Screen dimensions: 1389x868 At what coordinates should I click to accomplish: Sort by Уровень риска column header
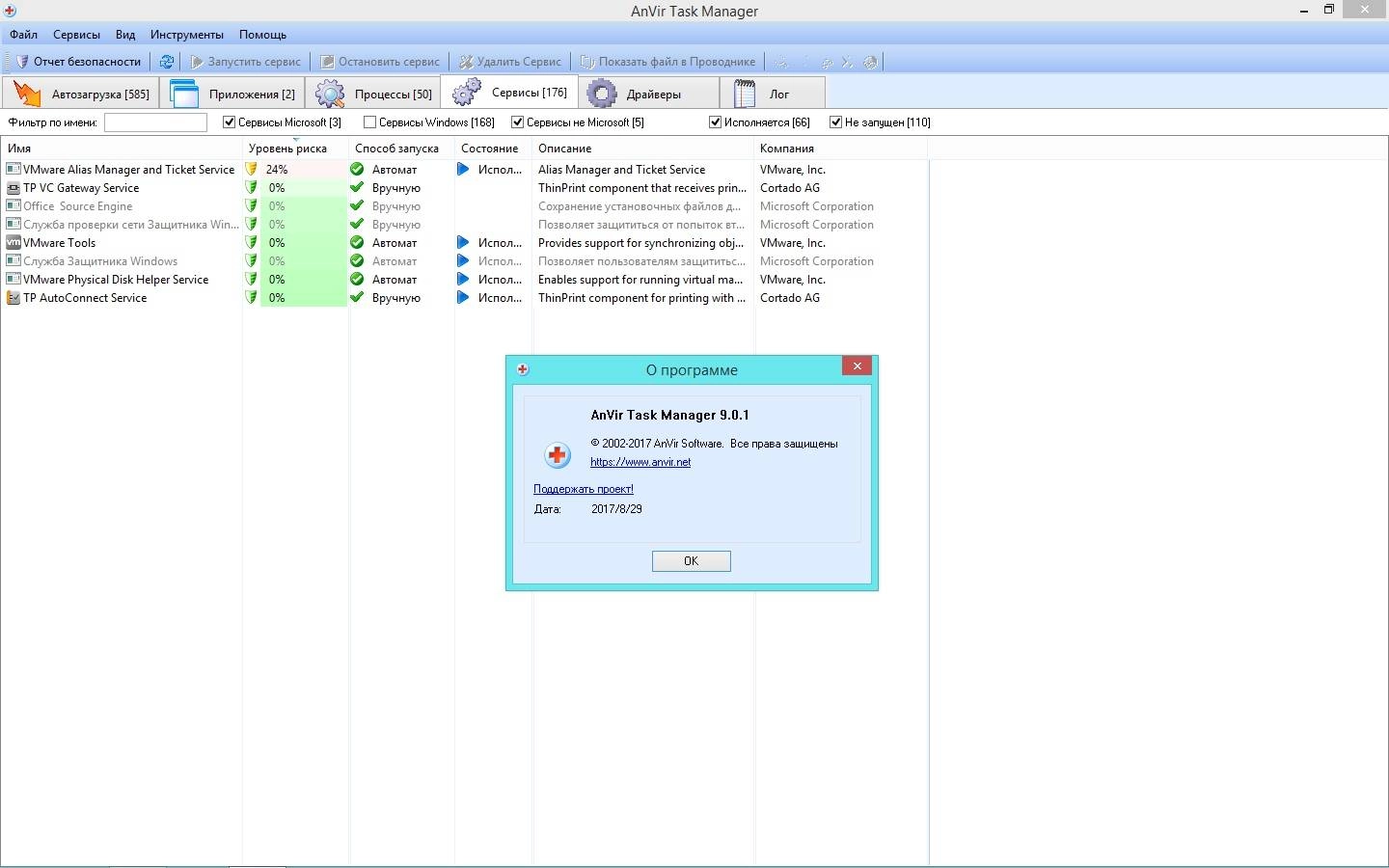(295, 149)
